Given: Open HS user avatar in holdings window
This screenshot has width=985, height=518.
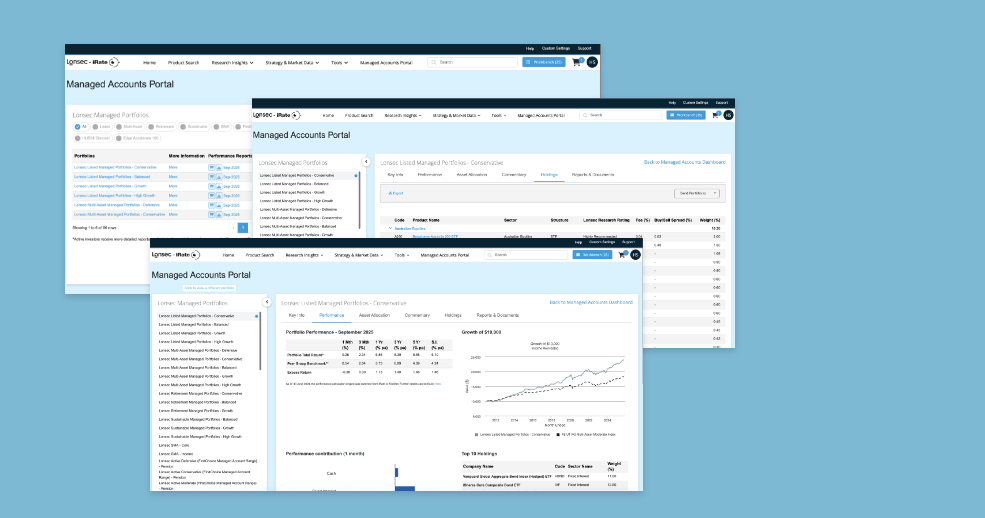Looking at the screenshot, I should pyautogui.click(x=728, y=115).
